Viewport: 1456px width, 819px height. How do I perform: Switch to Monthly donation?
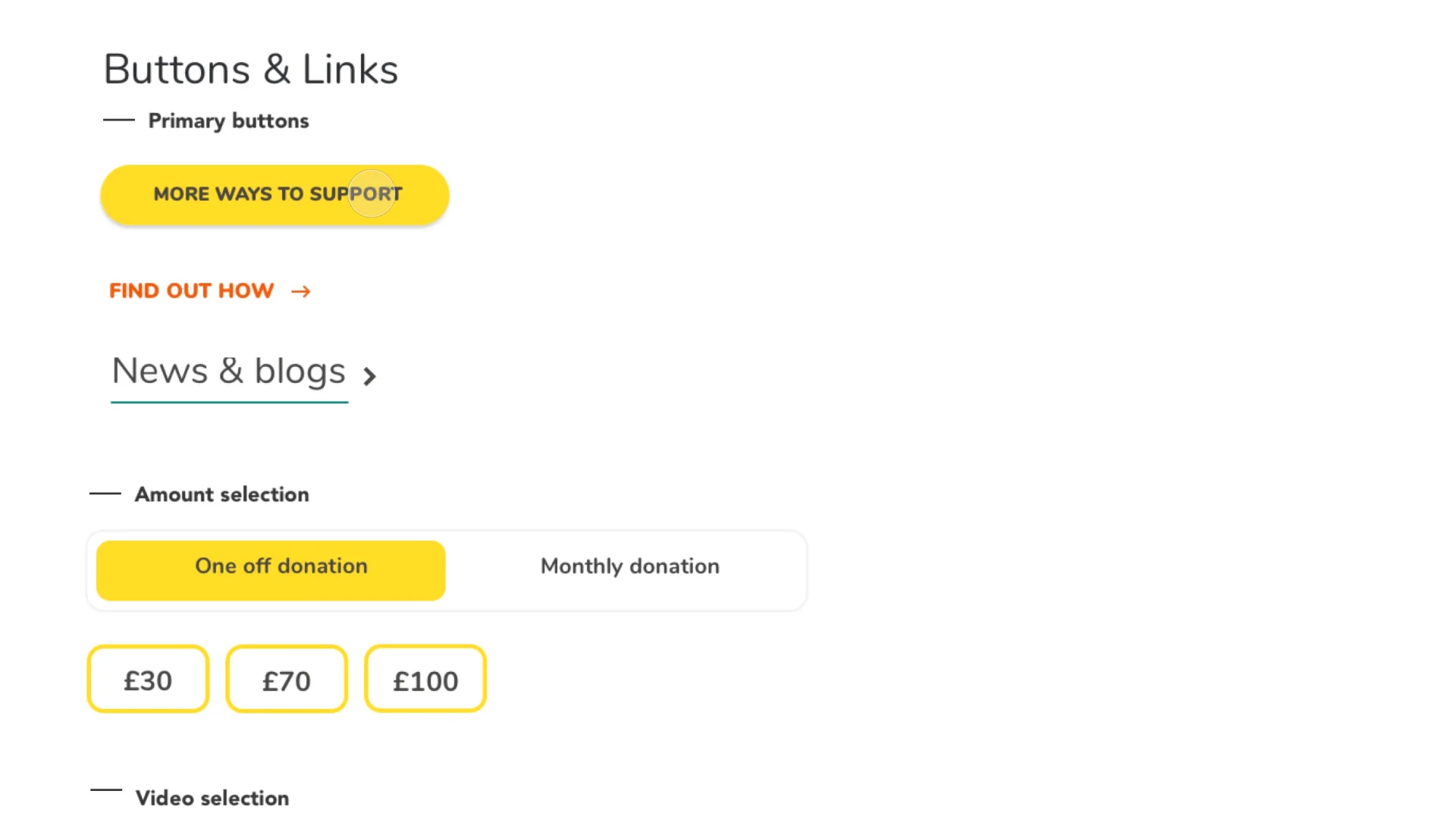[x=629, y=566]
